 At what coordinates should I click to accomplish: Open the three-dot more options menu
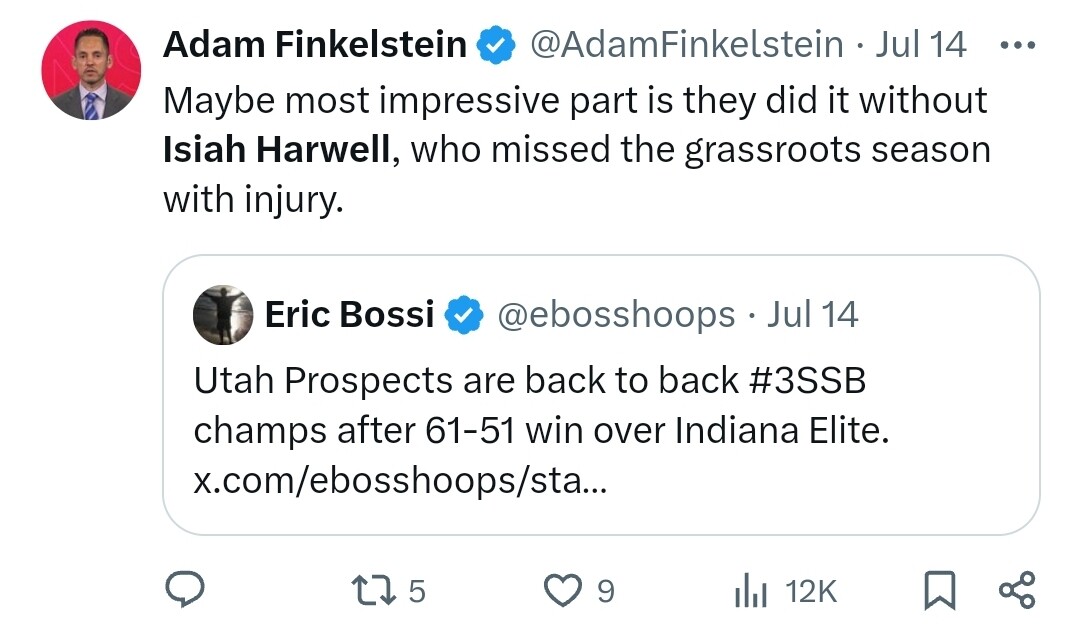click(1017, 45)
